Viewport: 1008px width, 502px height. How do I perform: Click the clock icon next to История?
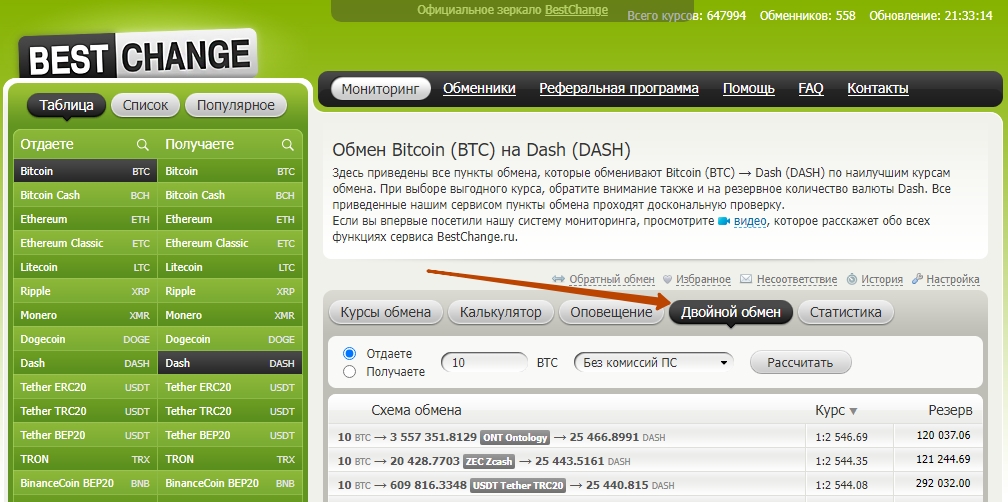852,279
